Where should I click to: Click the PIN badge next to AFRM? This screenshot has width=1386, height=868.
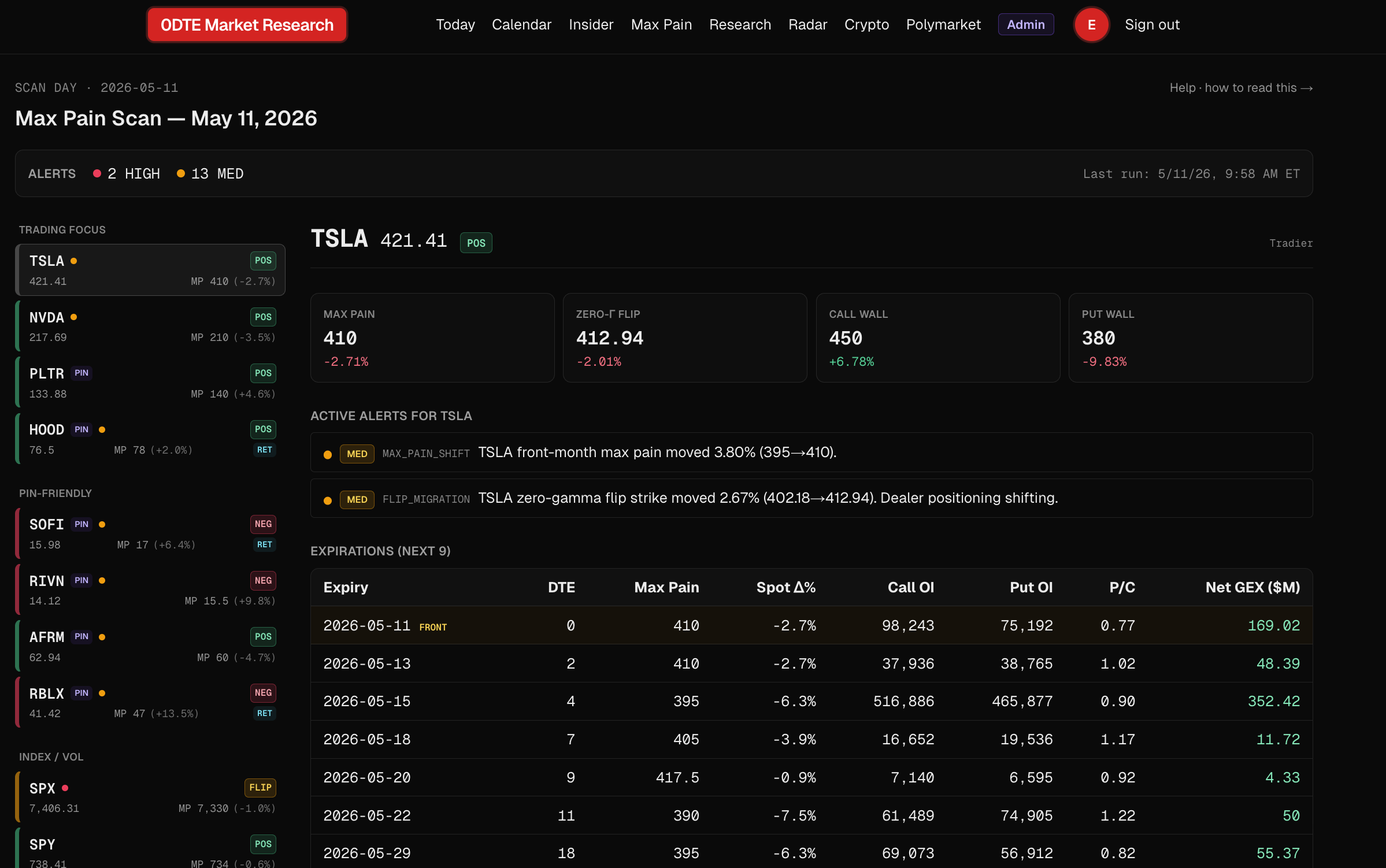(x=81, y=636)
